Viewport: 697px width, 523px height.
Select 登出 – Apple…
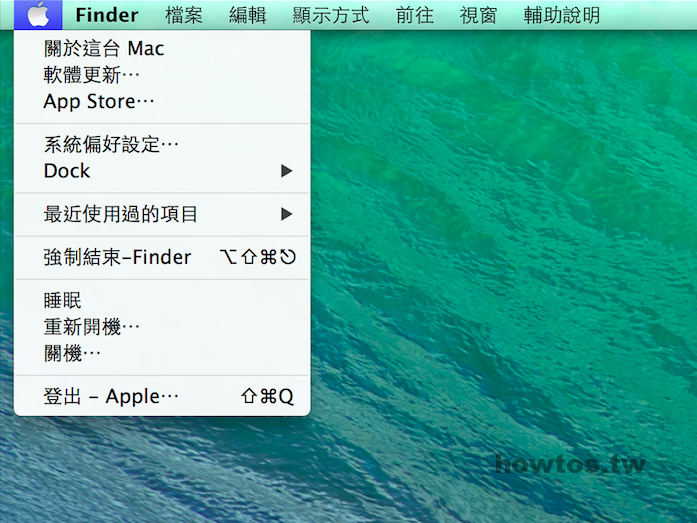click(162, 396)
